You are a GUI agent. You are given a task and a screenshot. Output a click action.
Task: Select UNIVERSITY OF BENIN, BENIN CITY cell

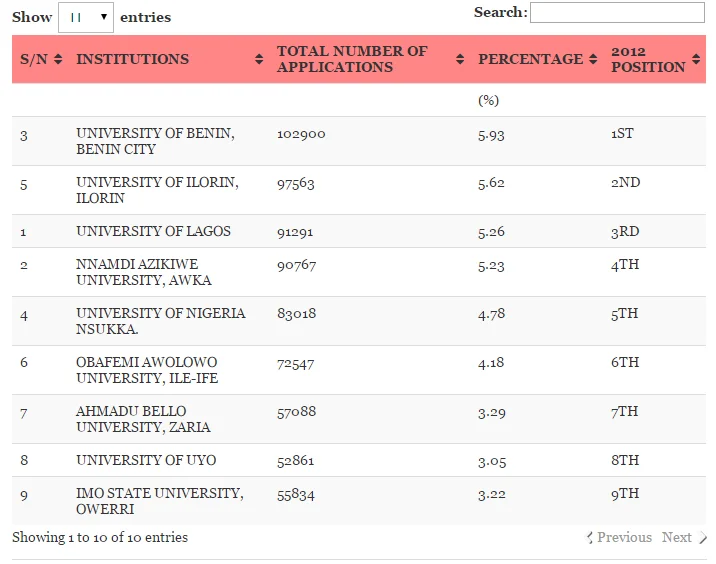pos(155,141)
